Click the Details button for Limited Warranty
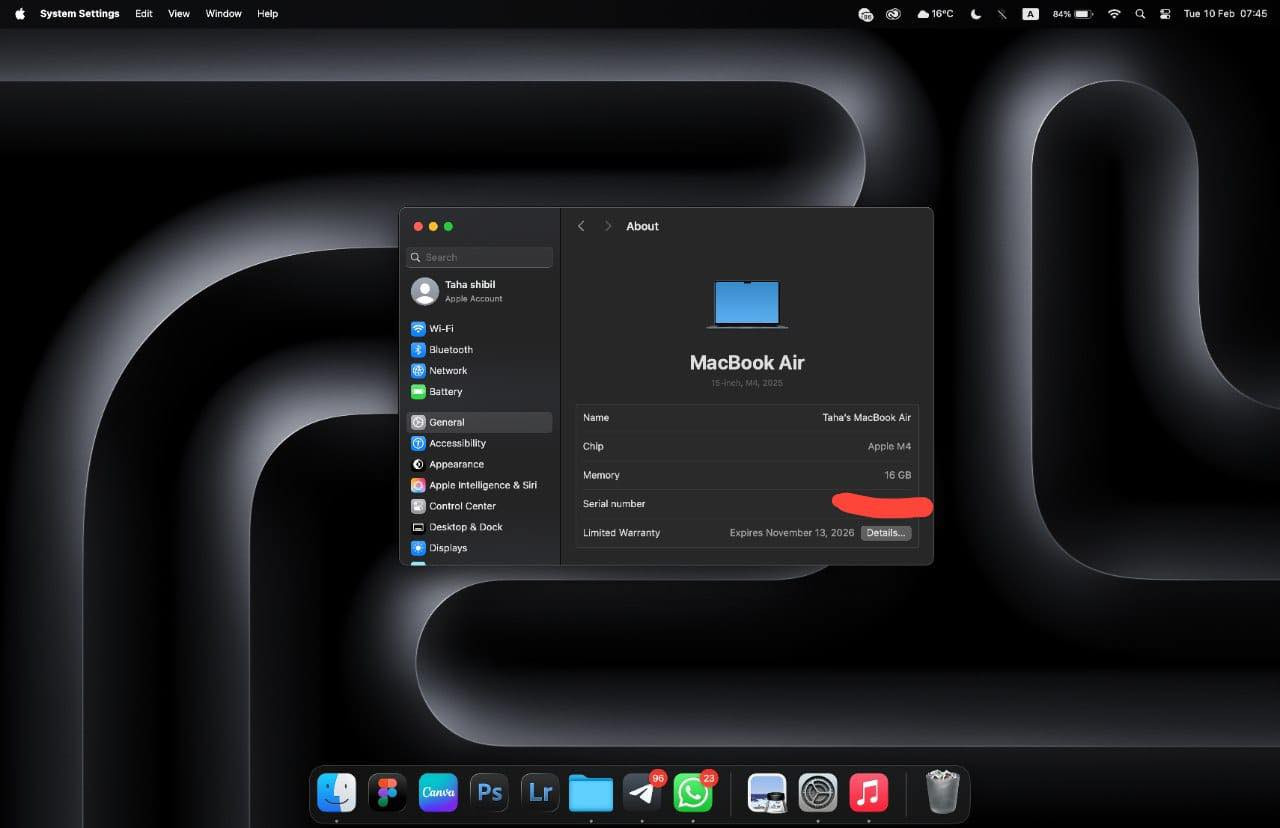The image size is (1280, 828). coord(886,533)
